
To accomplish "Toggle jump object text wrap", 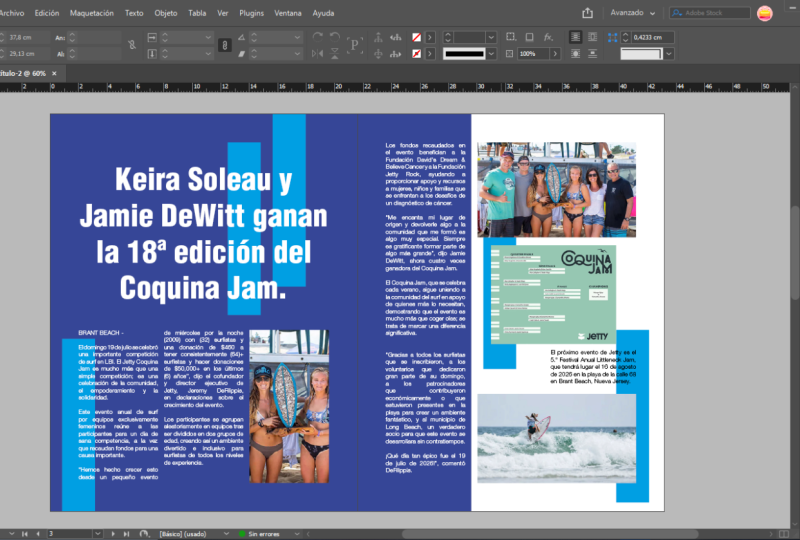I will (x=592, y=54).
